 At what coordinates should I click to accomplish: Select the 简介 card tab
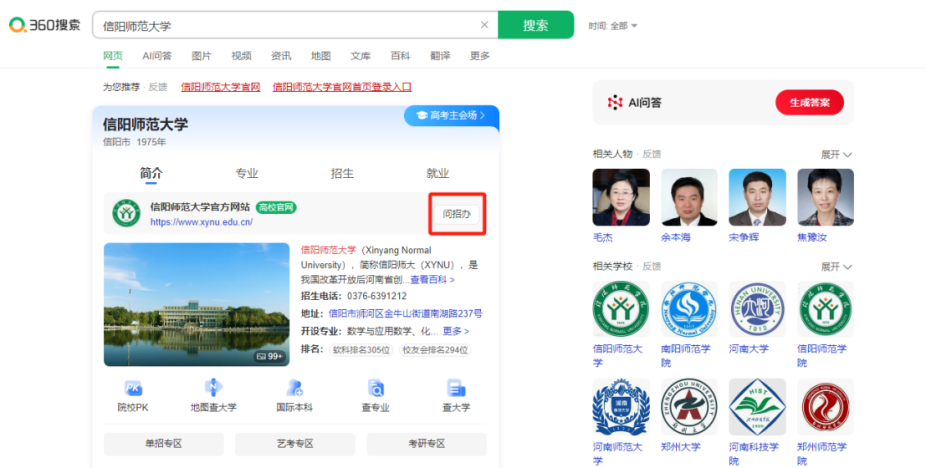[151, 173]
